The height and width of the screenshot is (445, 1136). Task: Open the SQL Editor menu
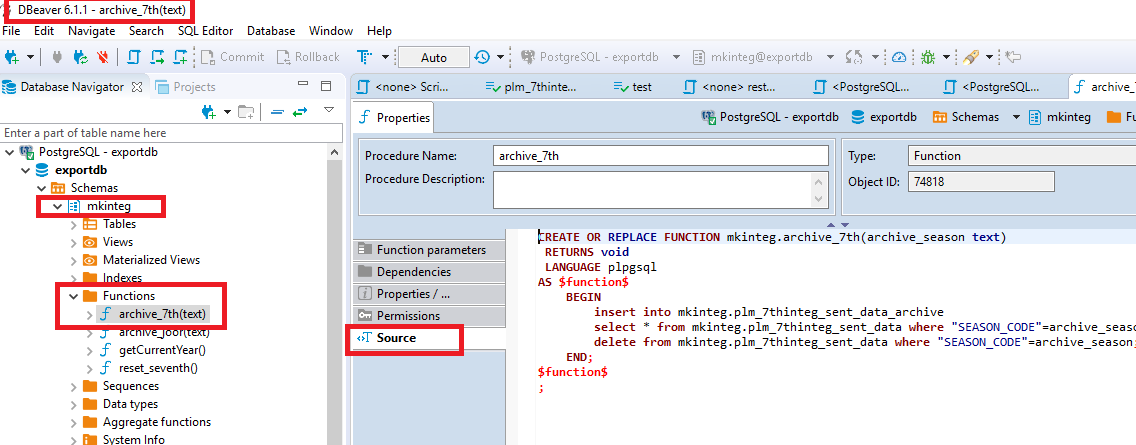click(x=205, y=31)
